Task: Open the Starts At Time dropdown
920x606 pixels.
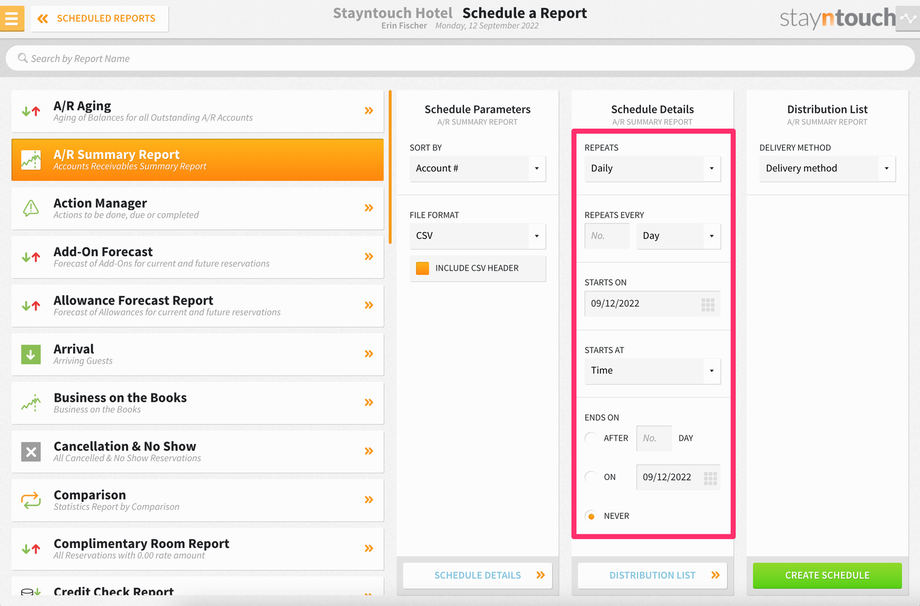Action: click(652, 371)
